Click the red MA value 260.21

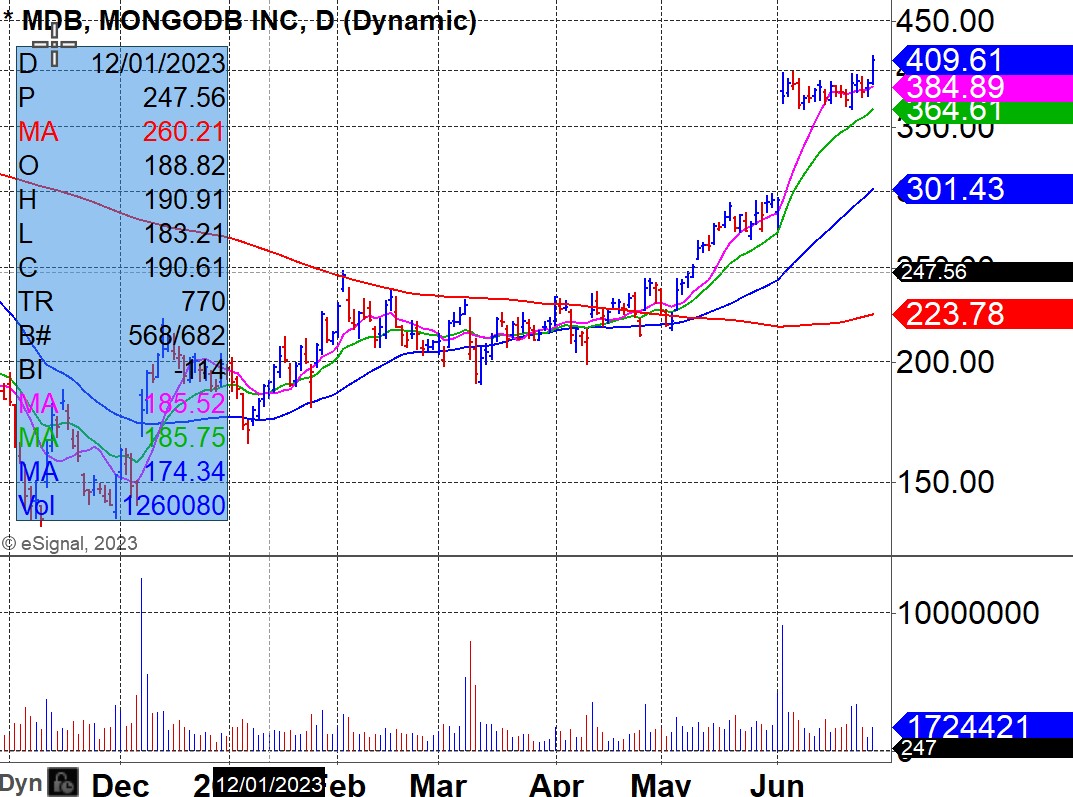pyautogui.click(x=184, y=132)
